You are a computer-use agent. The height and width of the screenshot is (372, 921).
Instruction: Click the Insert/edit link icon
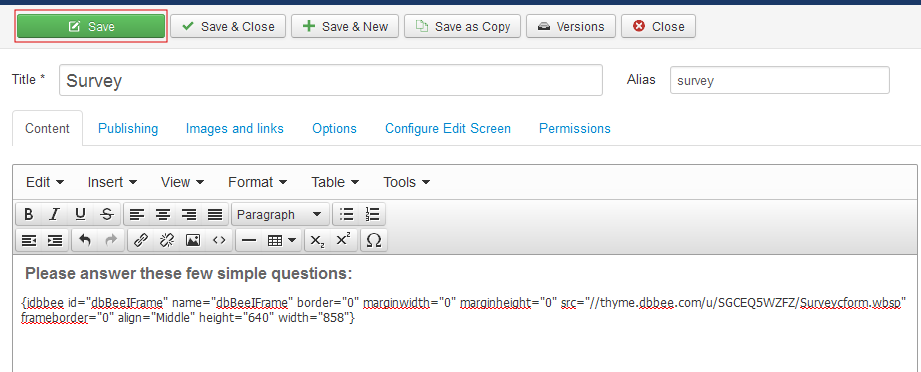coord(141,240)
